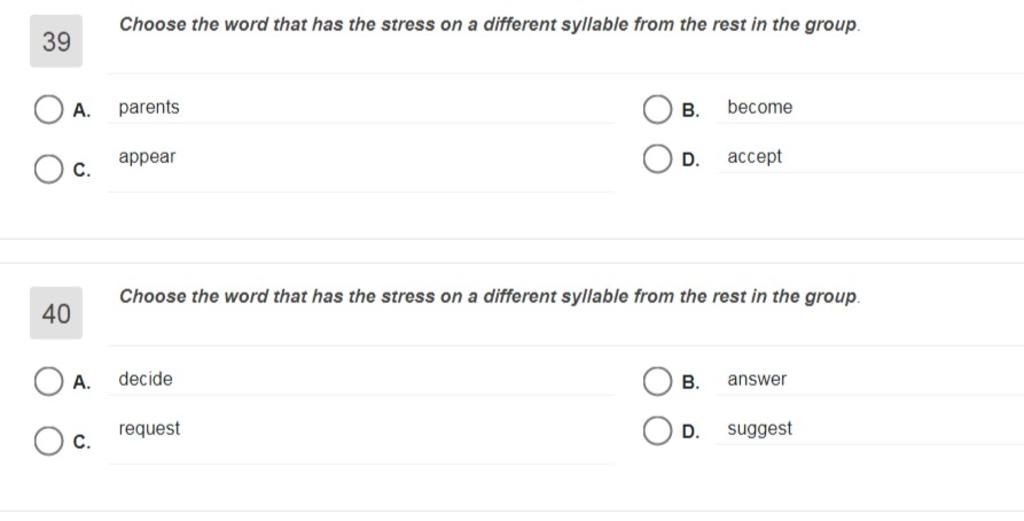Choose option B 'become' radio button
This screenshot has height=521, width=1024.
[657, 109]
